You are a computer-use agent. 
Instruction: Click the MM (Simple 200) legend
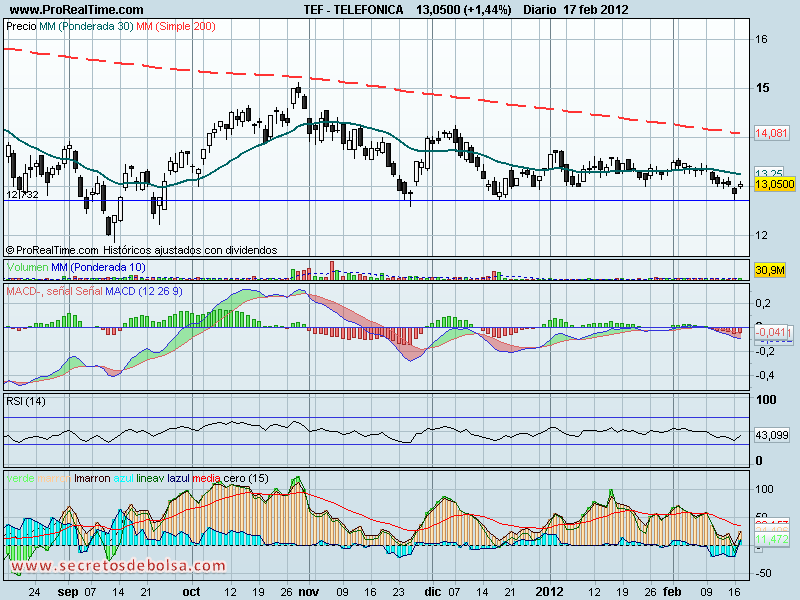[x=176, y=26]
